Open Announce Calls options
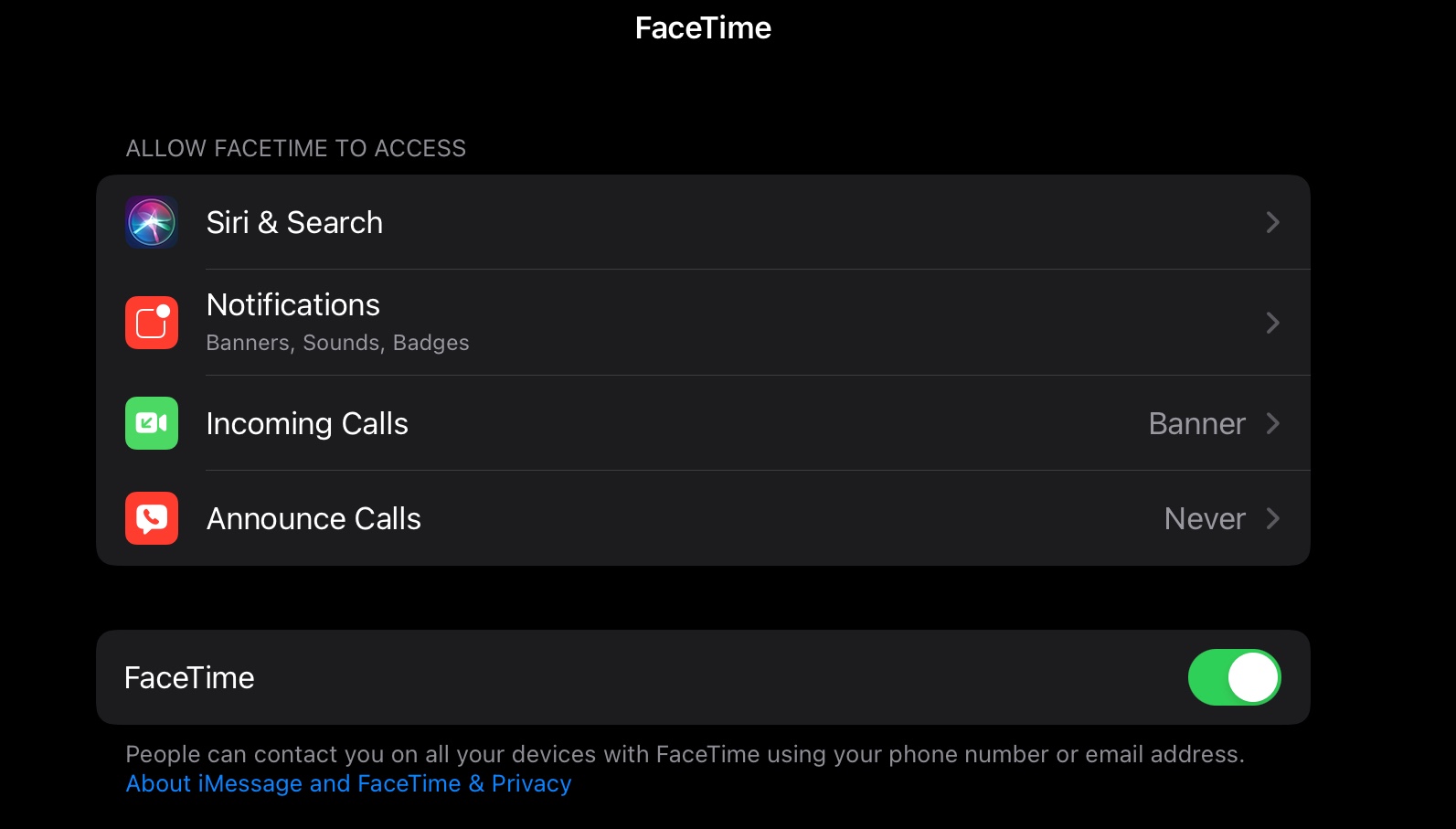 (314, 519)
